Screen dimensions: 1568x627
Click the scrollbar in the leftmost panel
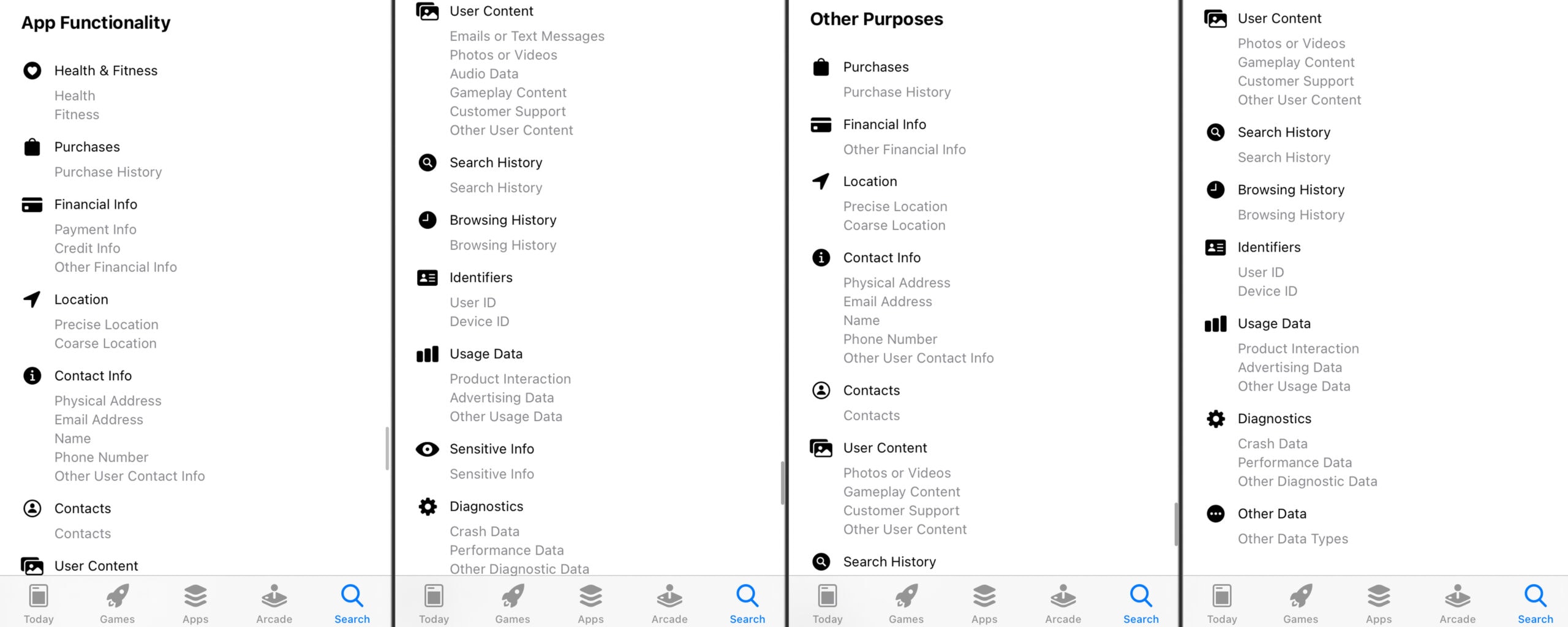[387, 448]
